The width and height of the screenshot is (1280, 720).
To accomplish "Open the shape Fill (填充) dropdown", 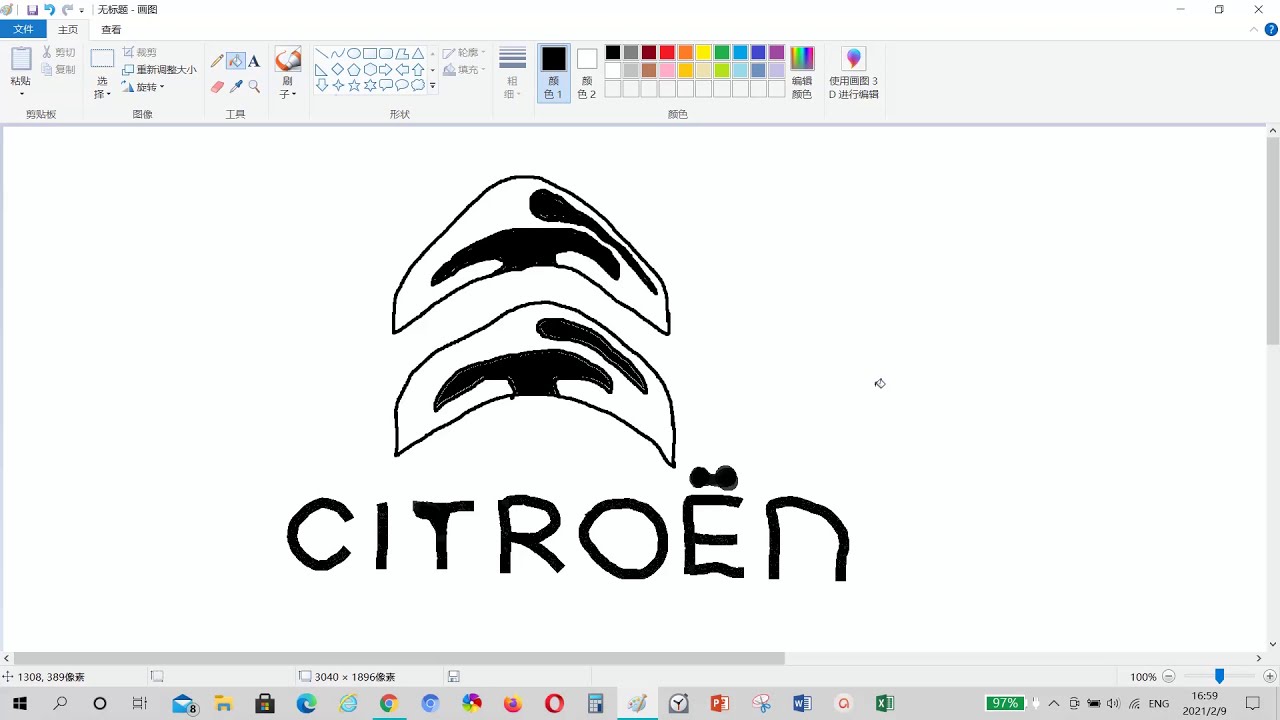I will pyautogui.click(x=464, y=70).
